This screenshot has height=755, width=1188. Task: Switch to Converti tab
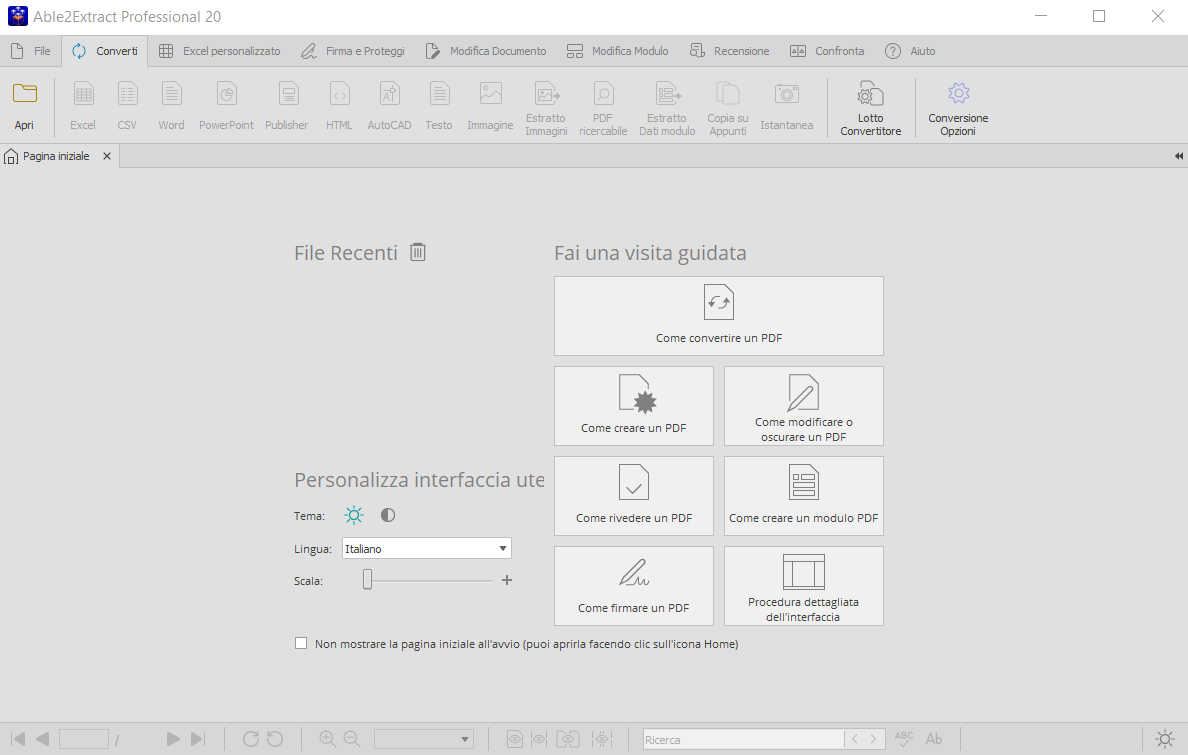point(105,51)
